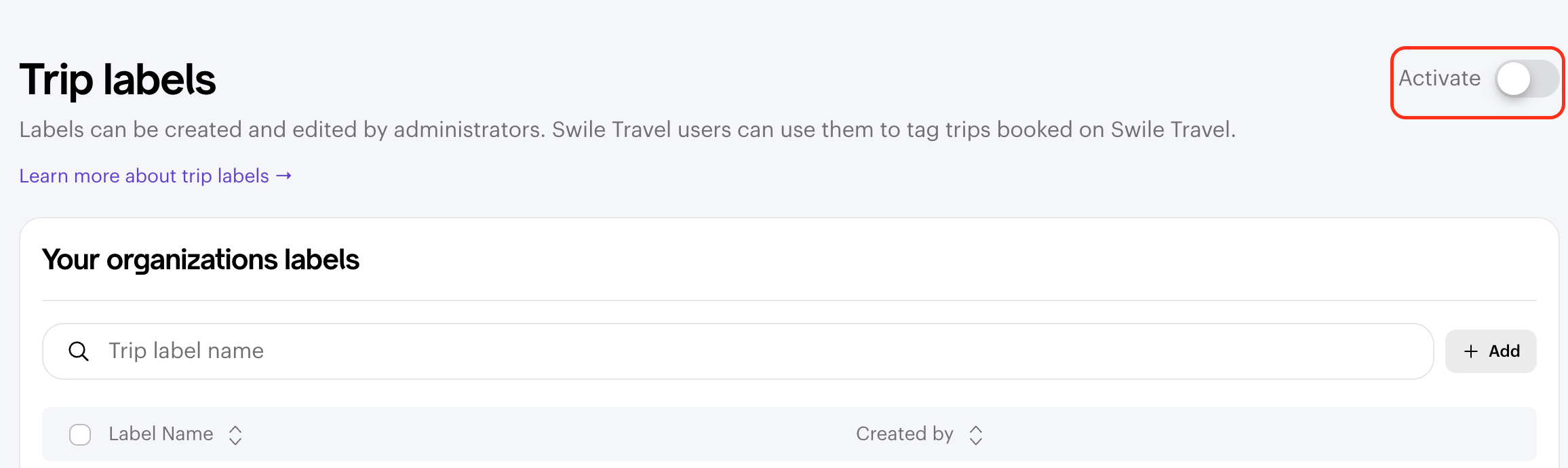The width and height of the screenshot is (1568, 468).
Task: Click the magnifying glass search icon
Action: tap(79, 351)
